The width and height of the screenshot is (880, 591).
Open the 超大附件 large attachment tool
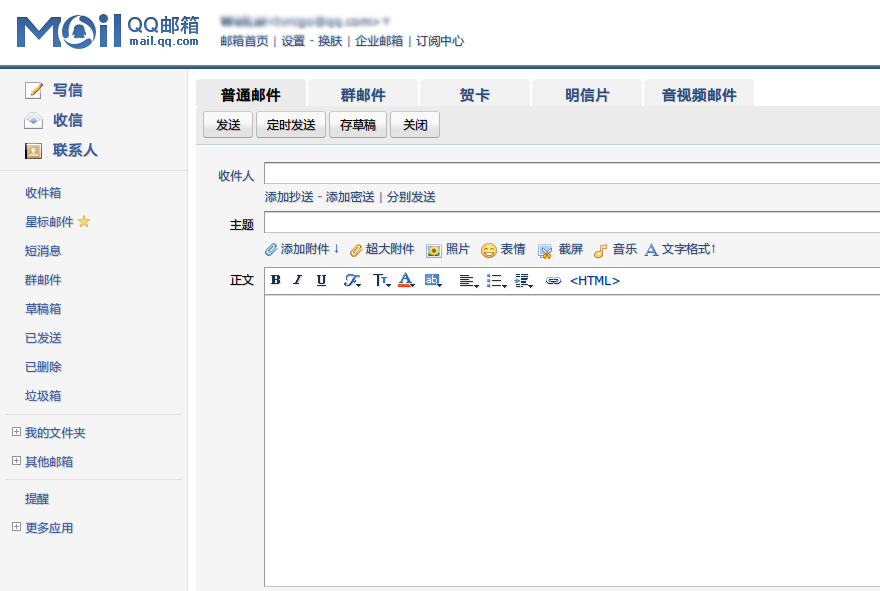(x=355, y=250)
